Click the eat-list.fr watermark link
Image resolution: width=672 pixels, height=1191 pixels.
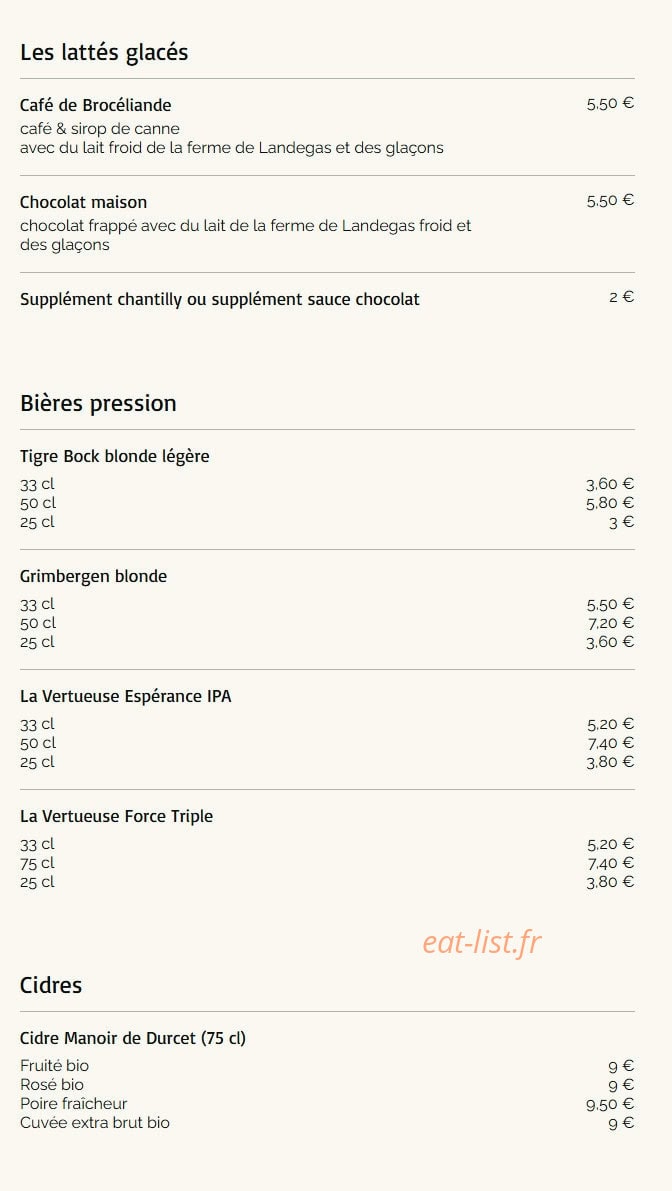coord(481,943)
